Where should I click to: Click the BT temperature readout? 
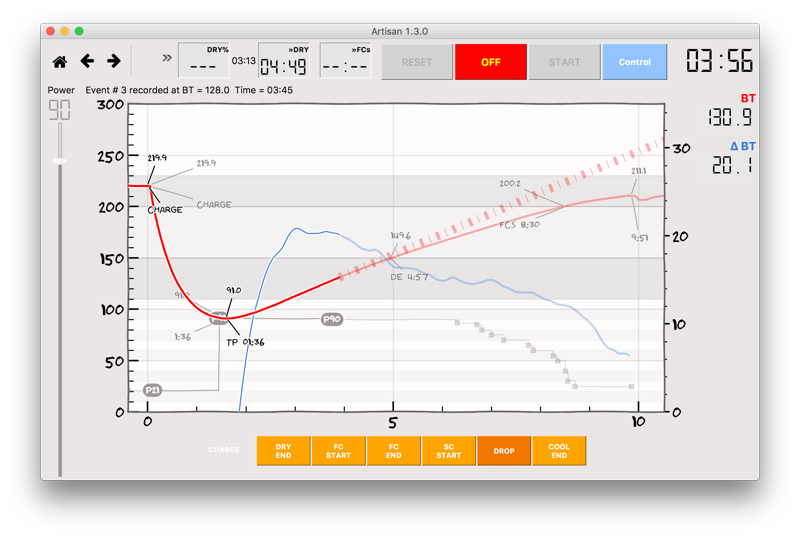[x=730, y=117]
